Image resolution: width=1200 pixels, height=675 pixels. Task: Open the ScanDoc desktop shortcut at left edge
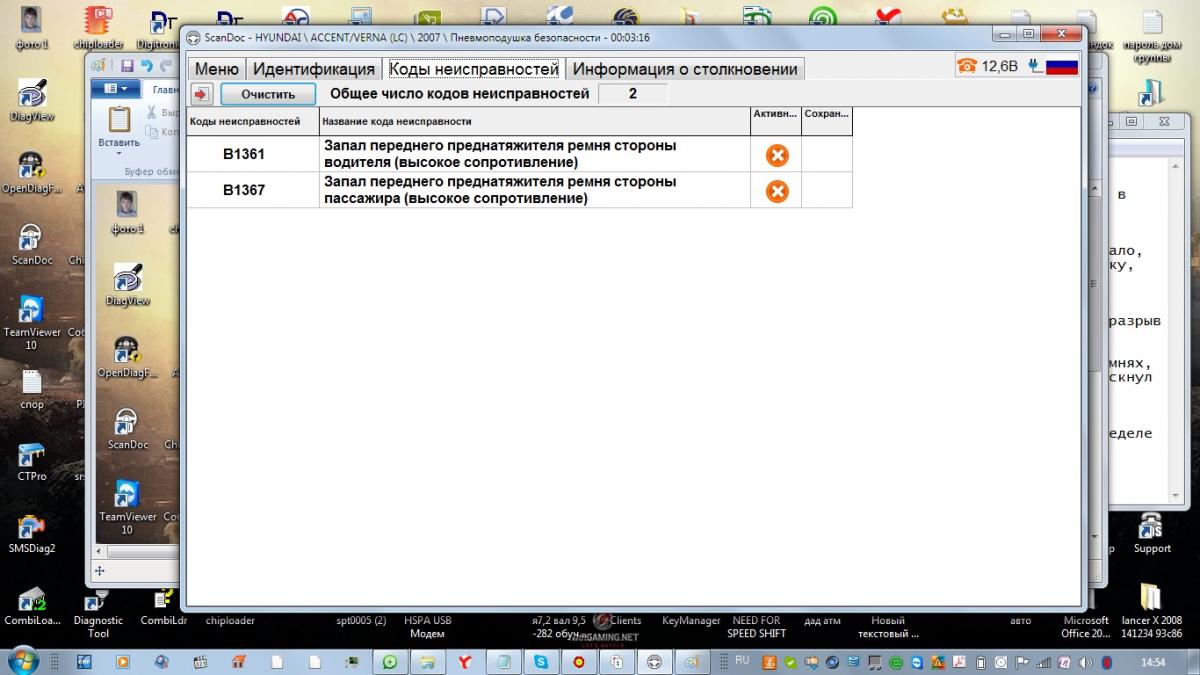point(32,245)
